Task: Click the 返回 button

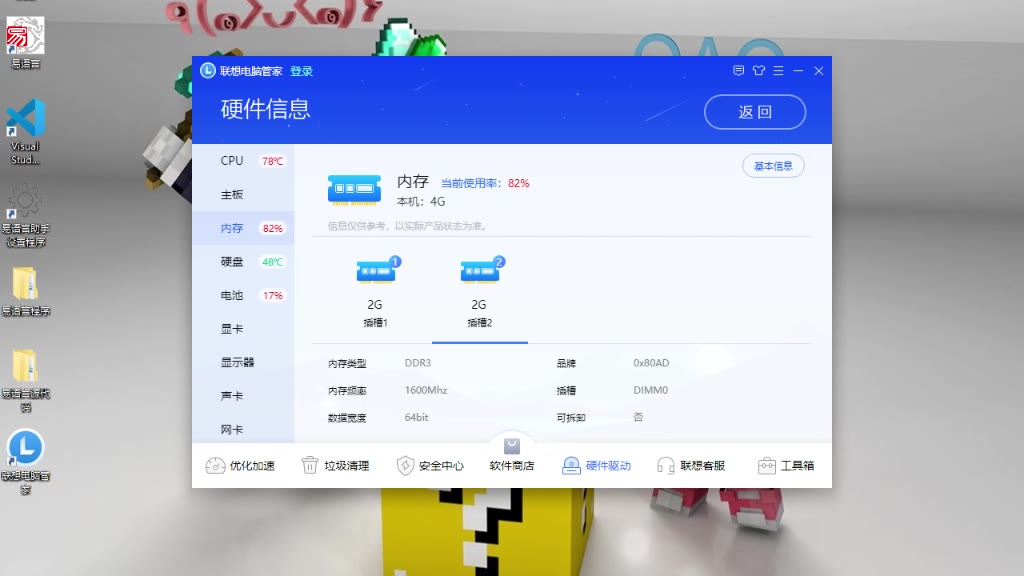Action: pos(755,112)
